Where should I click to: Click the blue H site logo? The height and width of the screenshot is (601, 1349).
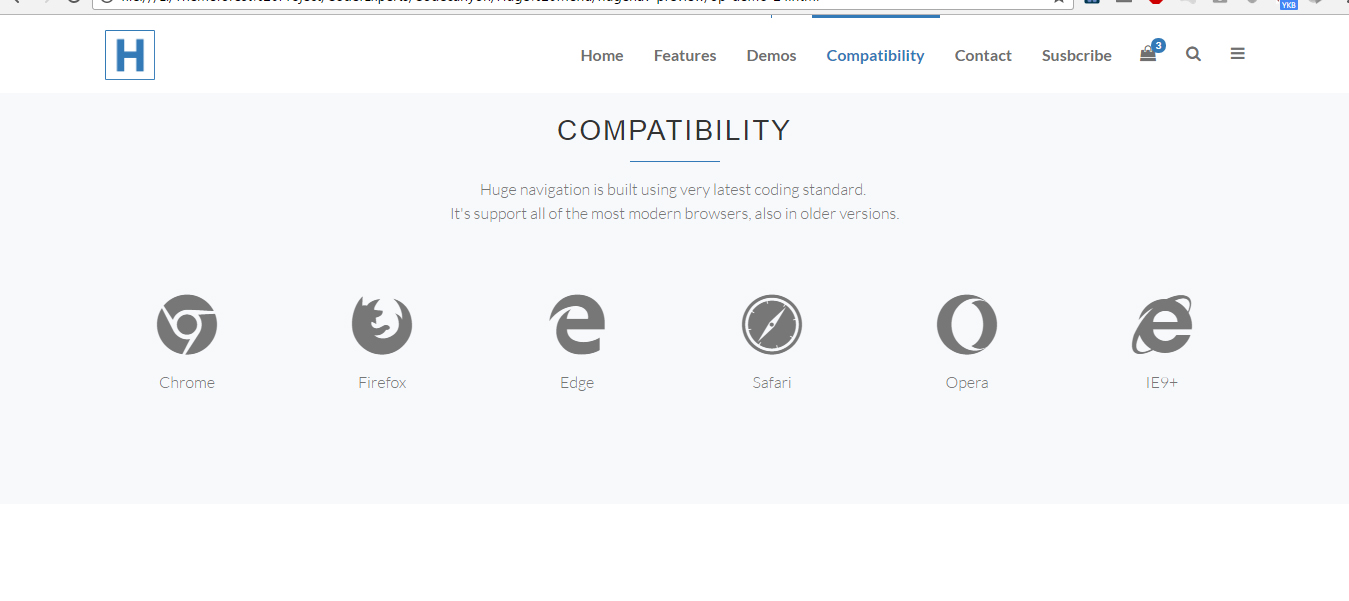(x=130, y=55)
